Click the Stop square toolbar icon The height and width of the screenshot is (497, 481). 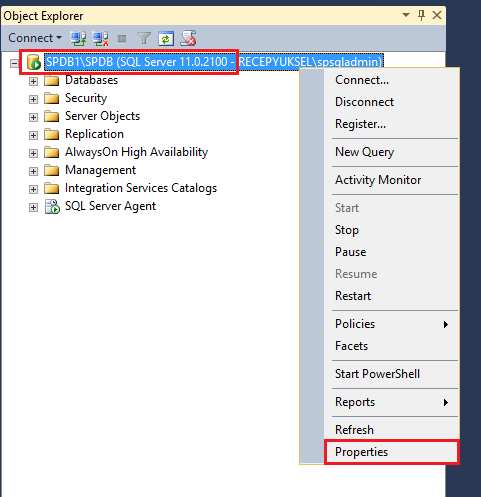click(x=122, y=39)
